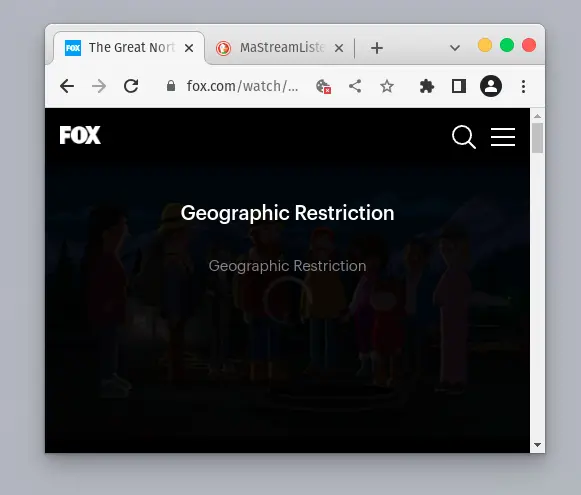Open the FOX site search magnifier
581x495 pixels.
tap(464, 137)
